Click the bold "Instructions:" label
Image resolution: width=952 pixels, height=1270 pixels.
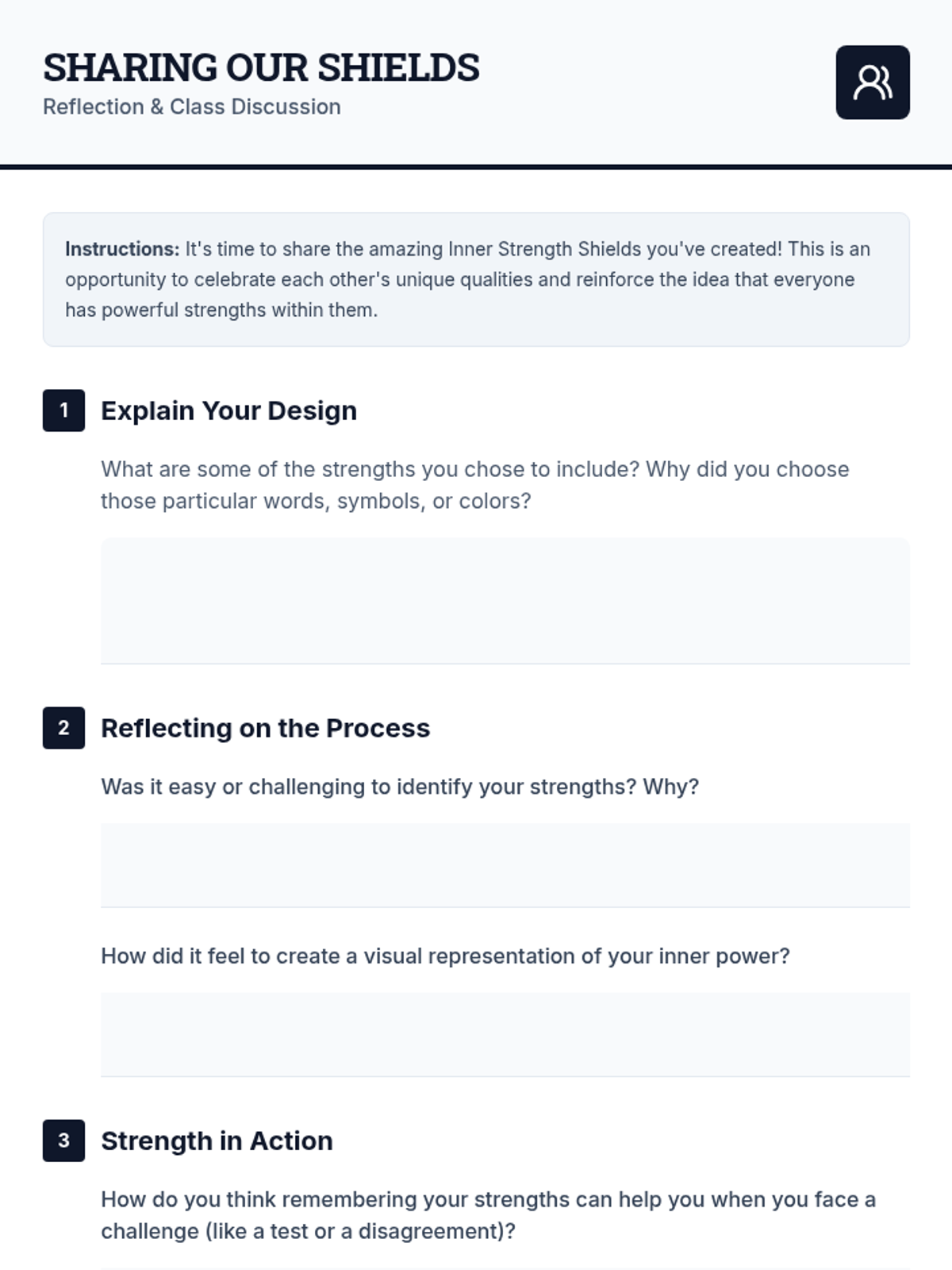tap(122, 249)
